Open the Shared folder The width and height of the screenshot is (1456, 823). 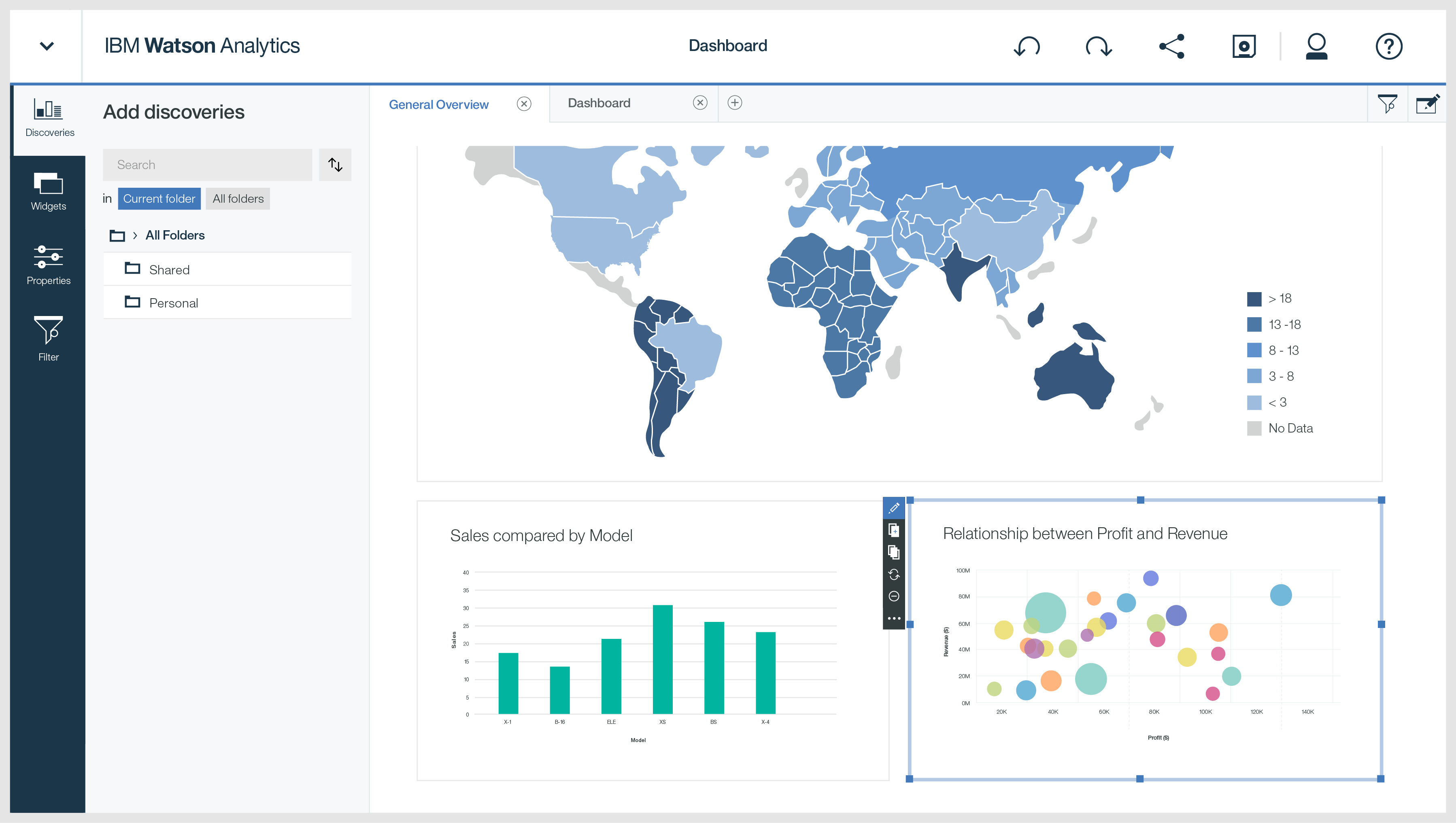(x=170, y=269)
